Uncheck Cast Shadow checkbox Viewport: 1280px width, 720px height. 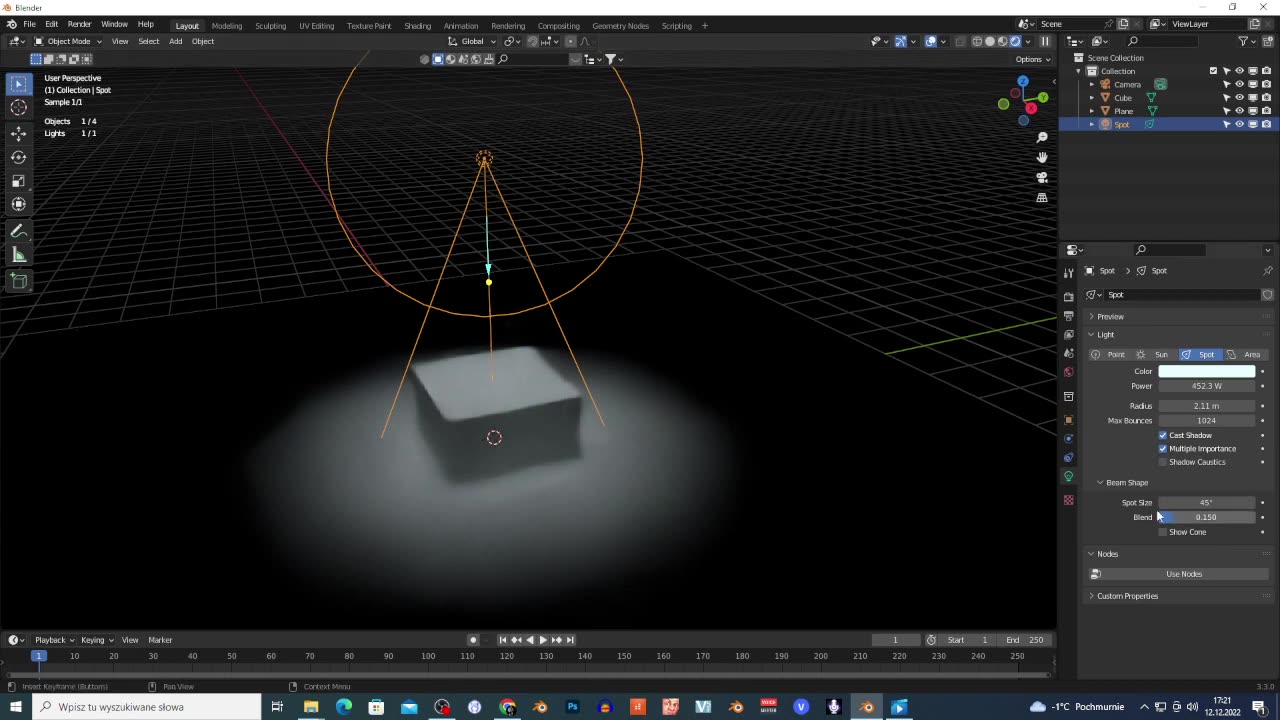pyautogui.click(x=1163, y=435)
